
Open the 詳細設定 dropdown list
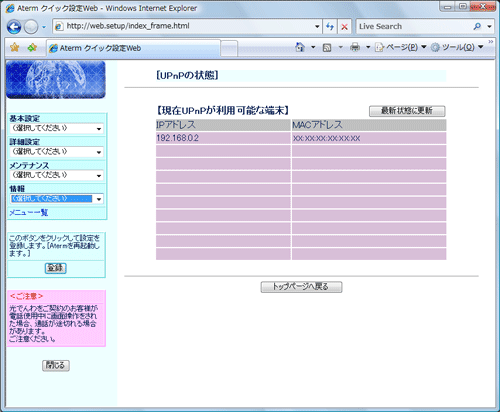[x=56, y=152]
